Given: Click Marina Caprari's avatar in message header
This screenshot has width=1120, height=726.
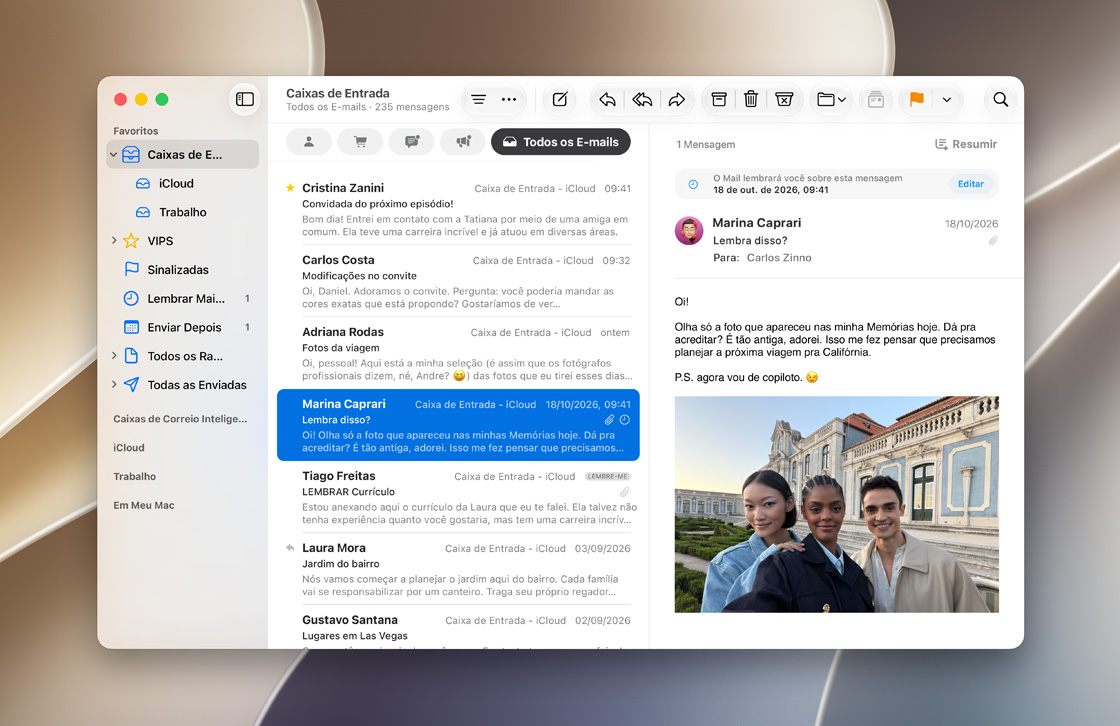Looking at the screenshot, I should click(x=689, y=231).
